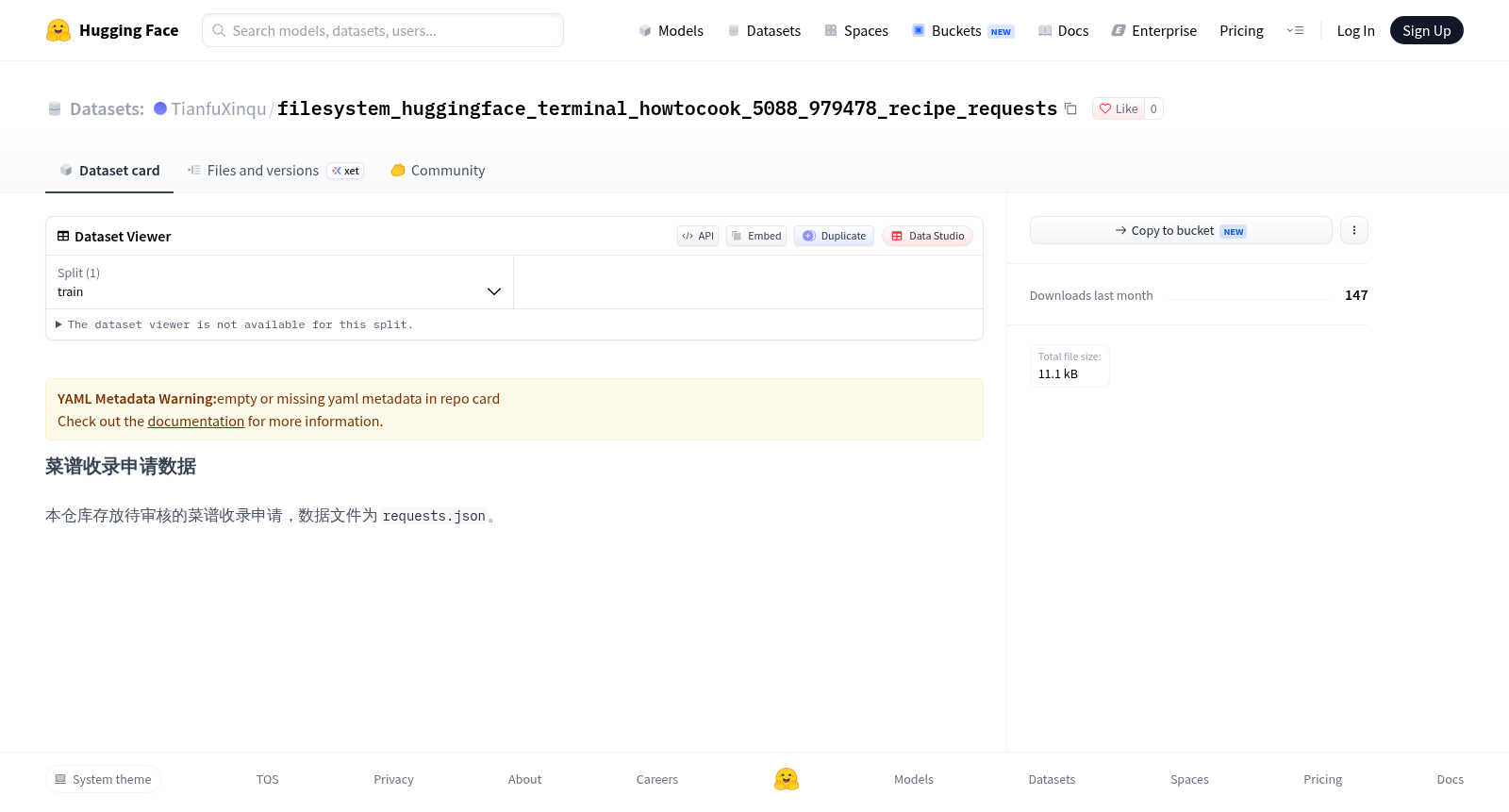Viewport: 1509px width, 812px height.
Task: Open Datasets in the top navigation
Action: click(764, 30)
